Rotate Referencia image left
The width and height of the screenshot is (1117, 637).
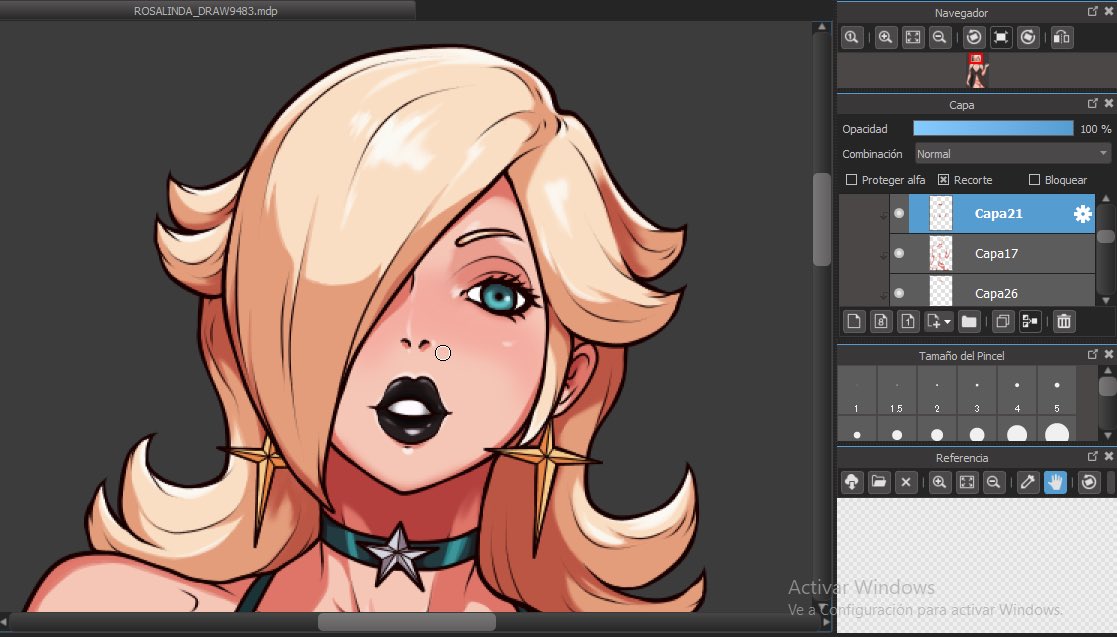1089,482
